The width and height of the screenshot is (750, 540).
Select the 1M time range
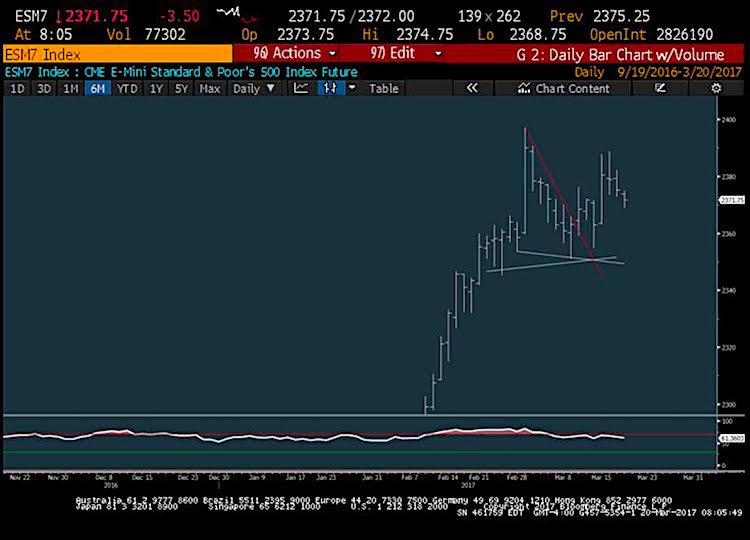pos(71,88)
